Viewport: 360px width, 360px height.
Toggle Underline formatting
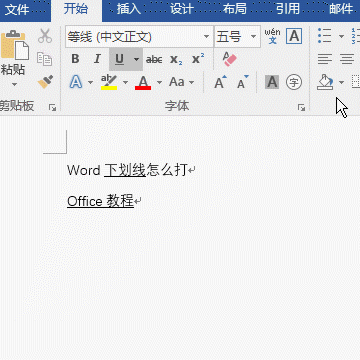coord(119,59)
